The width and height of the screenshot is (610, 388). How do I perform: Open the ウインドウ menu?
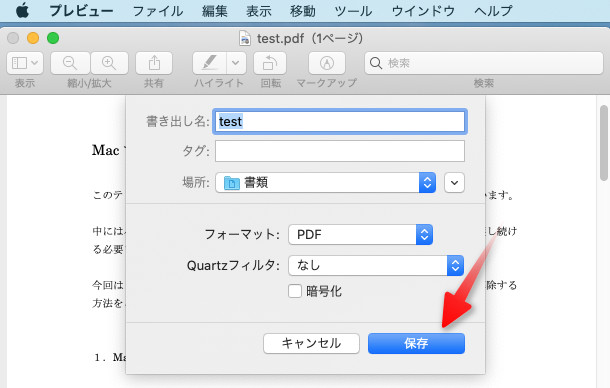423,11
